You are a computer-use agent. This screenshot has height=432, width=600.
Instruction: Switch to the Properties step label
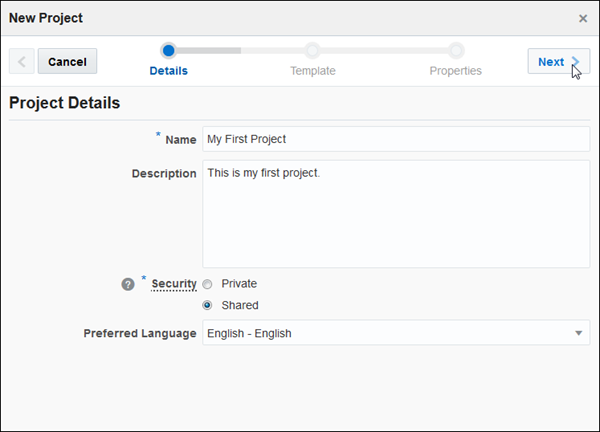coord(456,71)
